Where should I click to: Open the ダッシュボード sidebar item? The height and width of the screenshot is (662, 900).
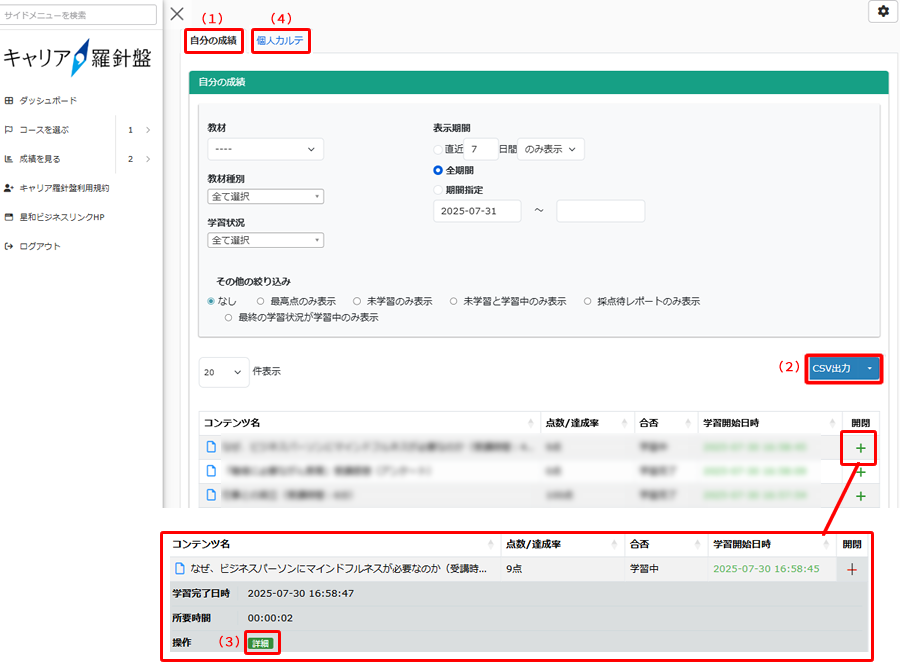[x=48, y=101]
